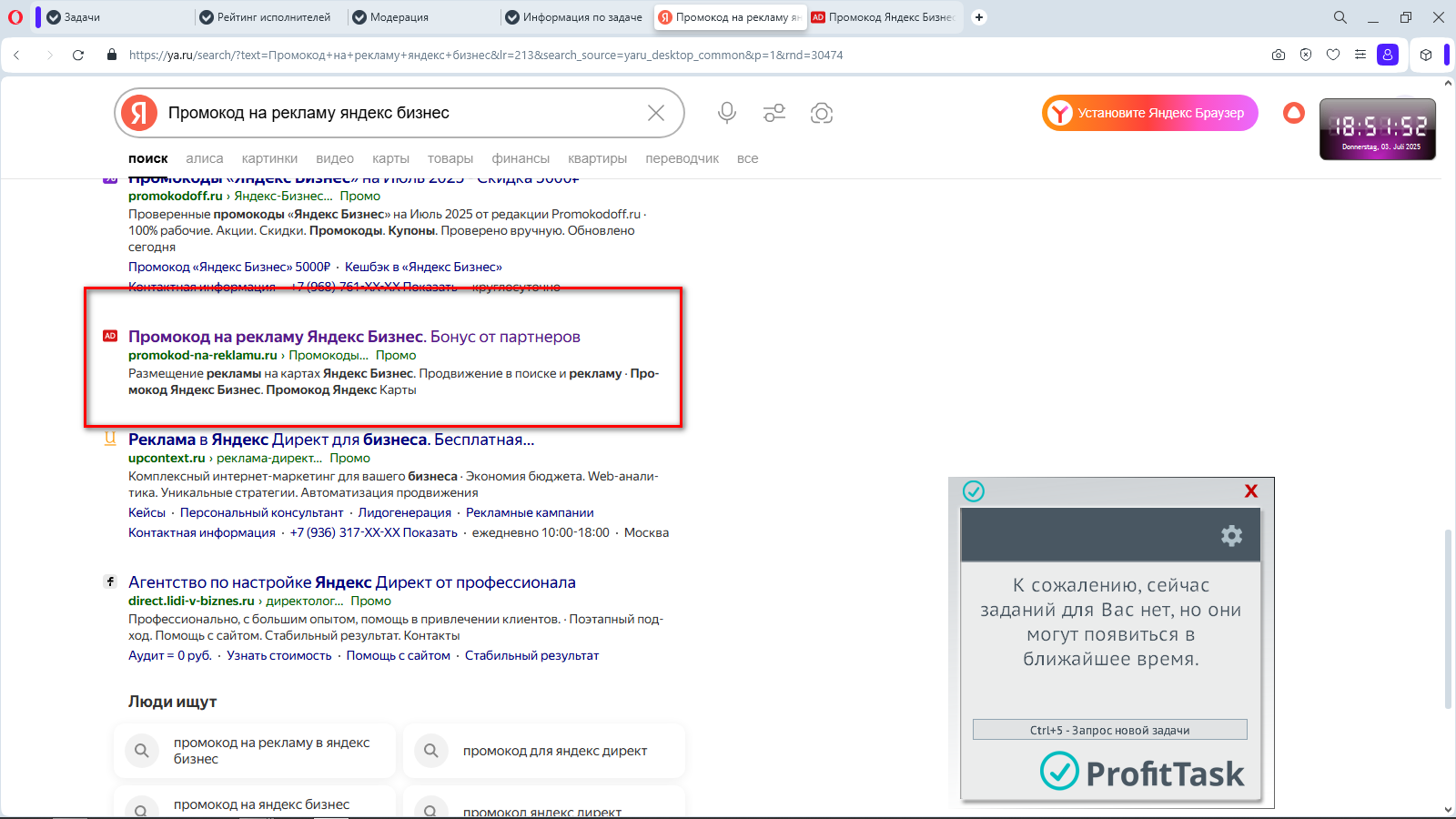Open the Opera main menu icon
Image resolution: width=1456 pixels, height=819 pixels.
pyautogui.click(x=15, y=17)
